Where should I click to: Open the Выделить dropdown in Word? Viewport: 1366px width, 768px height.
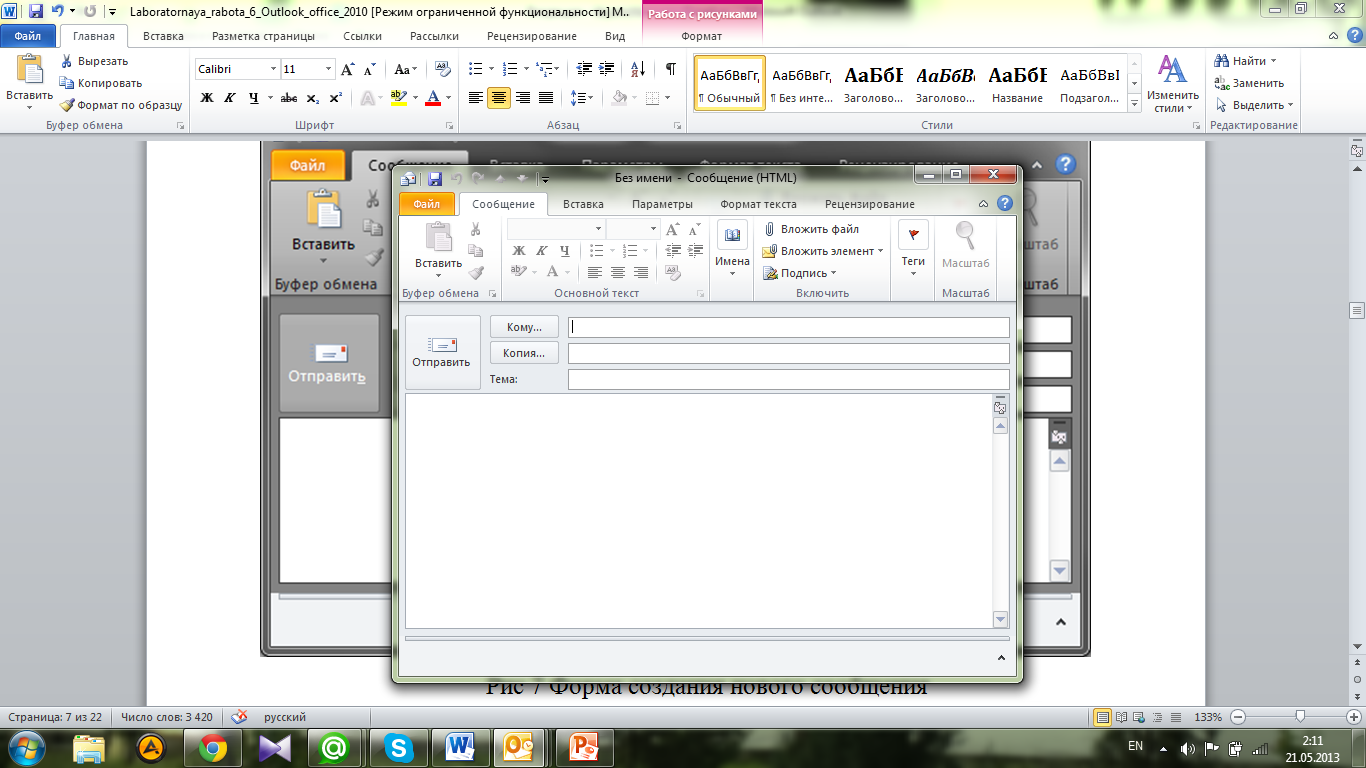click(1254, 105)
